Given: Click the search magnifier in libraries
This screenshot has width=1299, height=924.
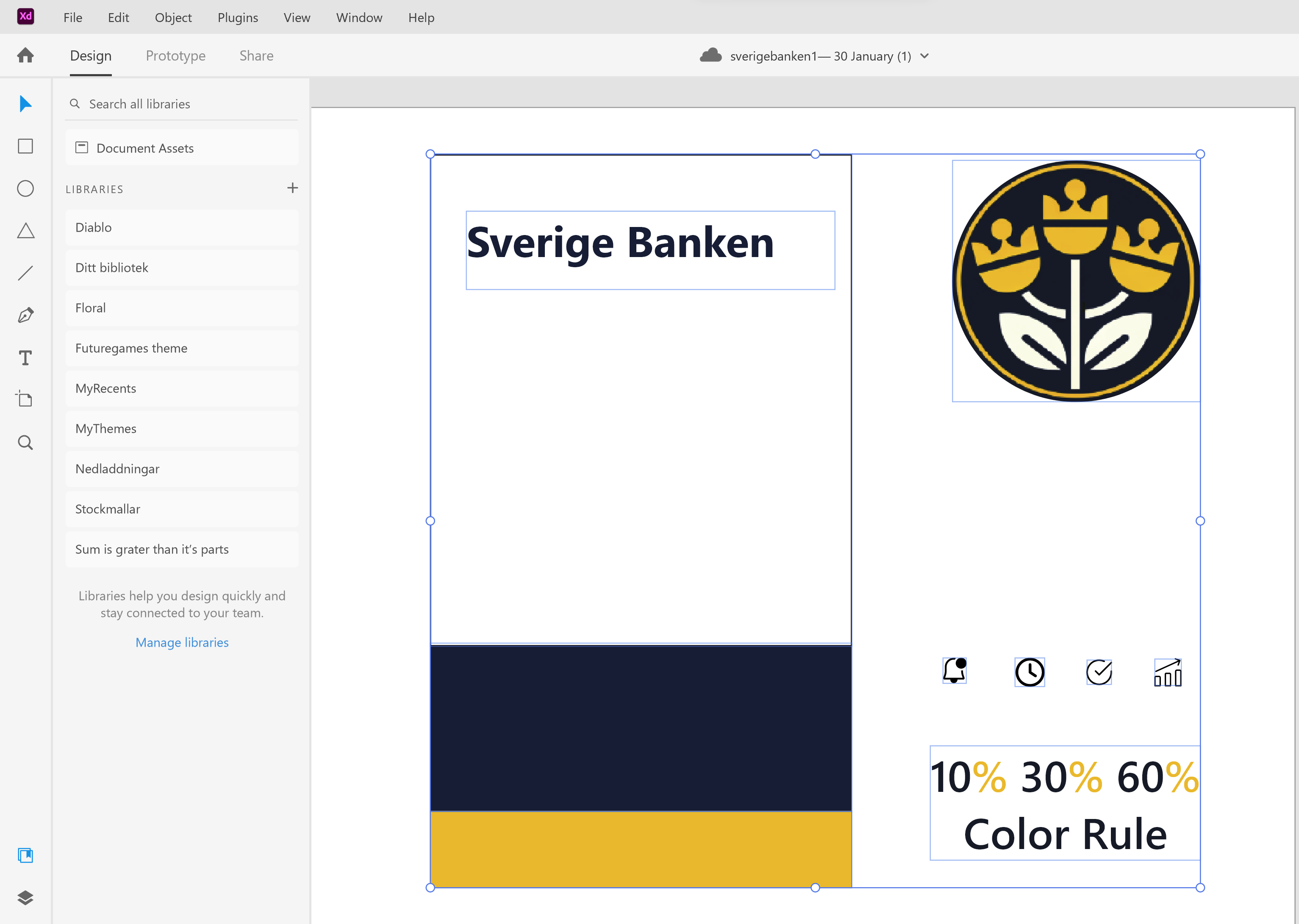Looking at the screenshot, I should pos(75,104).
